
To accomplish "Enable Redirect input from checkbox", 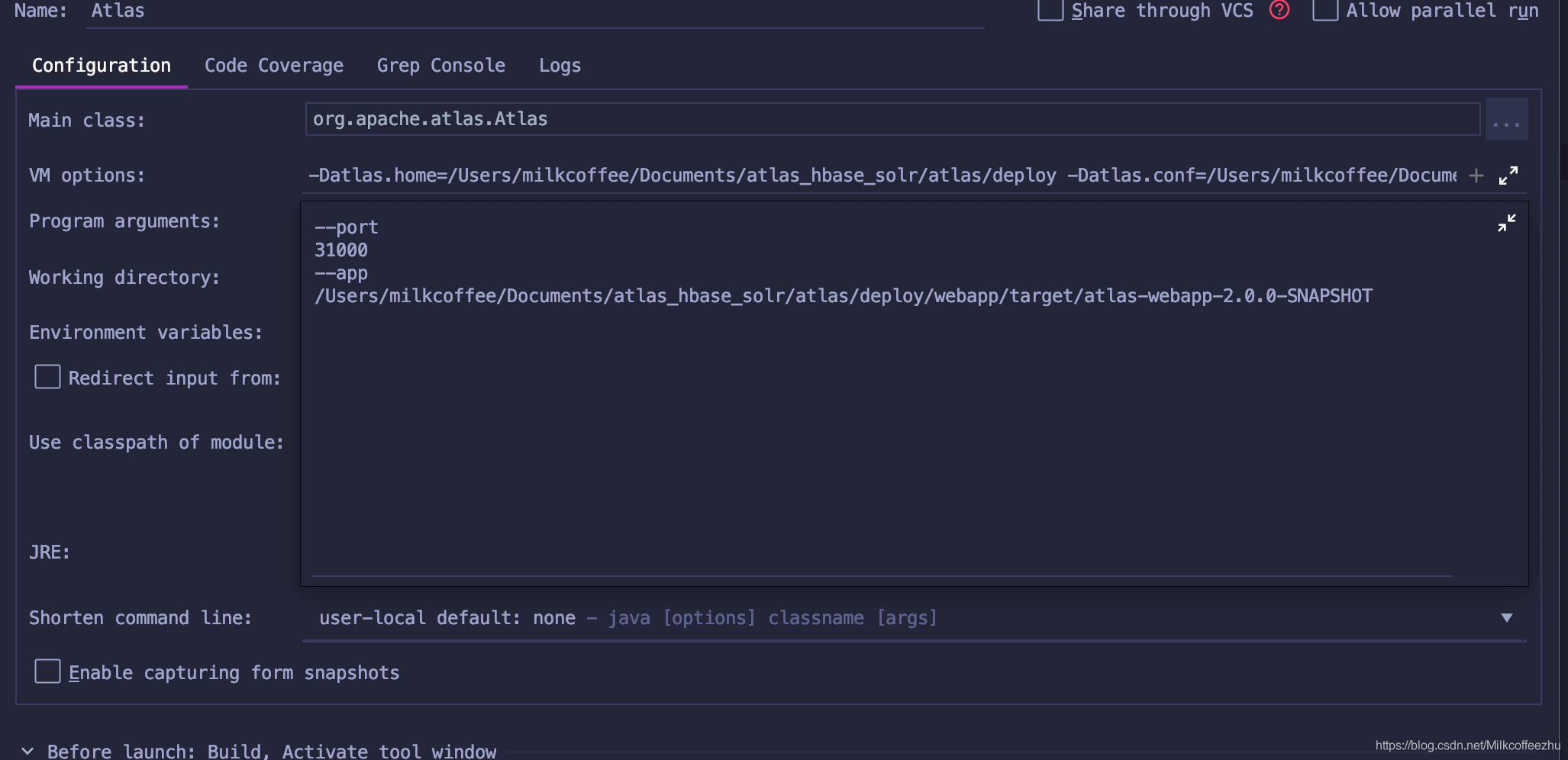I will [47, 377].
